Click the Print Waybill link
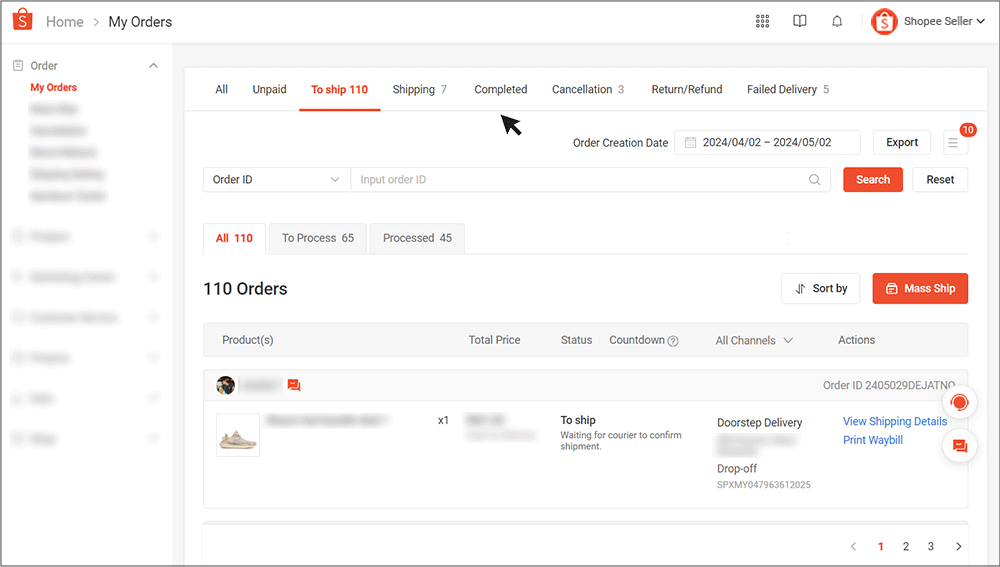 872,440
